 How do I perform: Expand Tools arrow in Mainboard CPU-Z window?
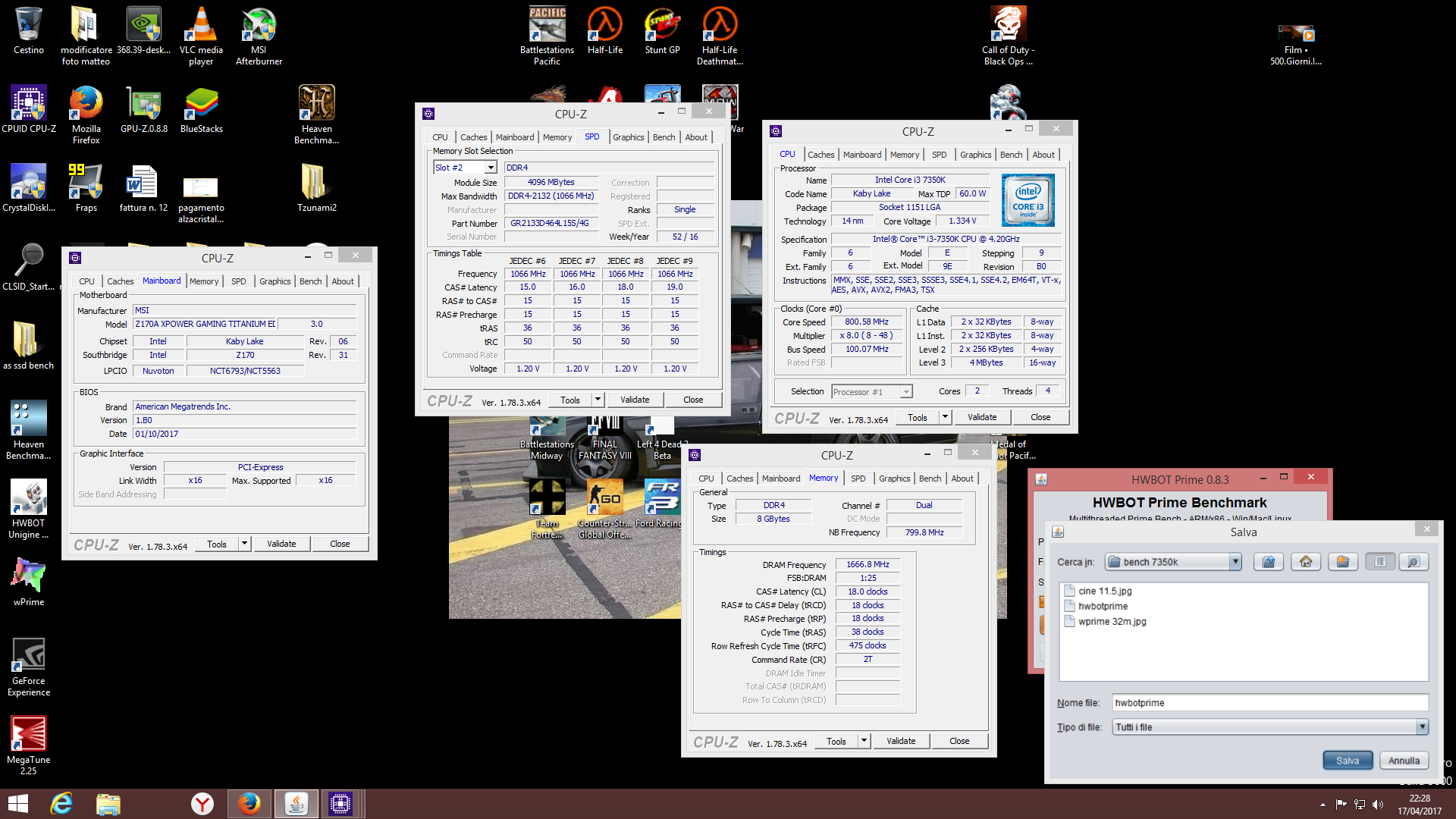[x=244, y=544]
